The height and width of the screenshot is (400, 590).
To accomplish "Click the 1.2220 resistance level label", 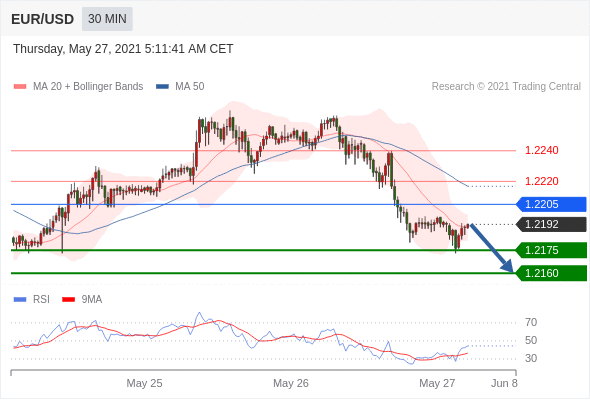I will [x=541, y=181].
